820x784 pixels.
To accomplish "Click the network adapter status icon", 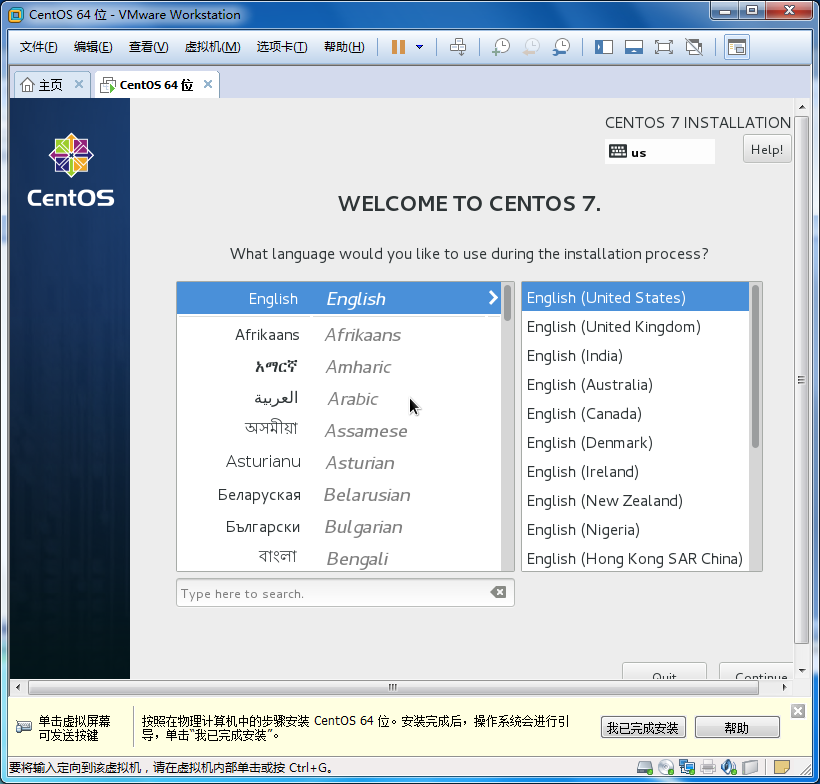I will coord(687,768).
